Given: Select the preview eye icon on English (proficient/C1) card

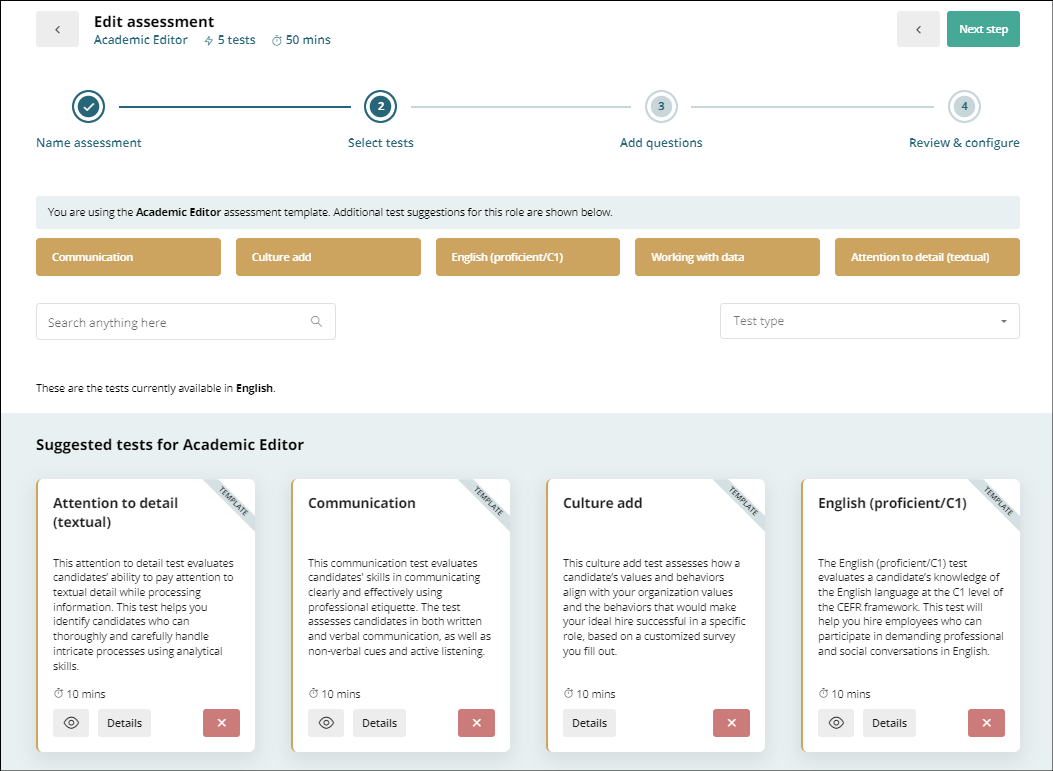Looking at the screenshot, I should point(836,722).
